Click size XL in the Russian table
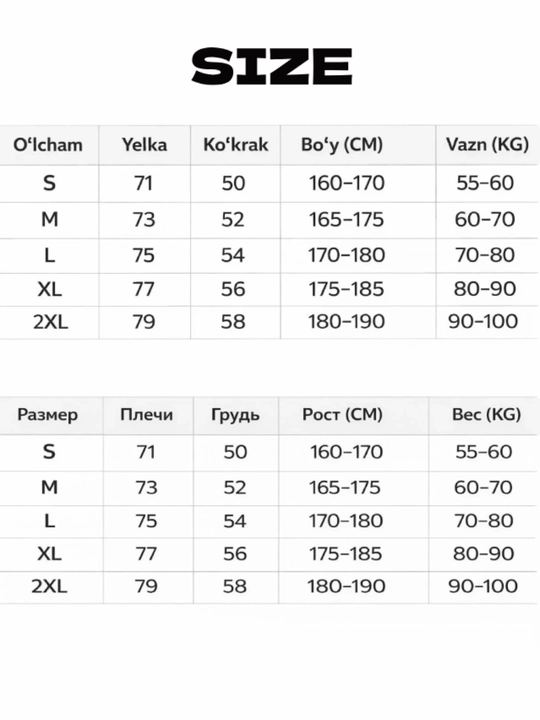The height and width of the screenshot is (720, 540). point(49,554)
